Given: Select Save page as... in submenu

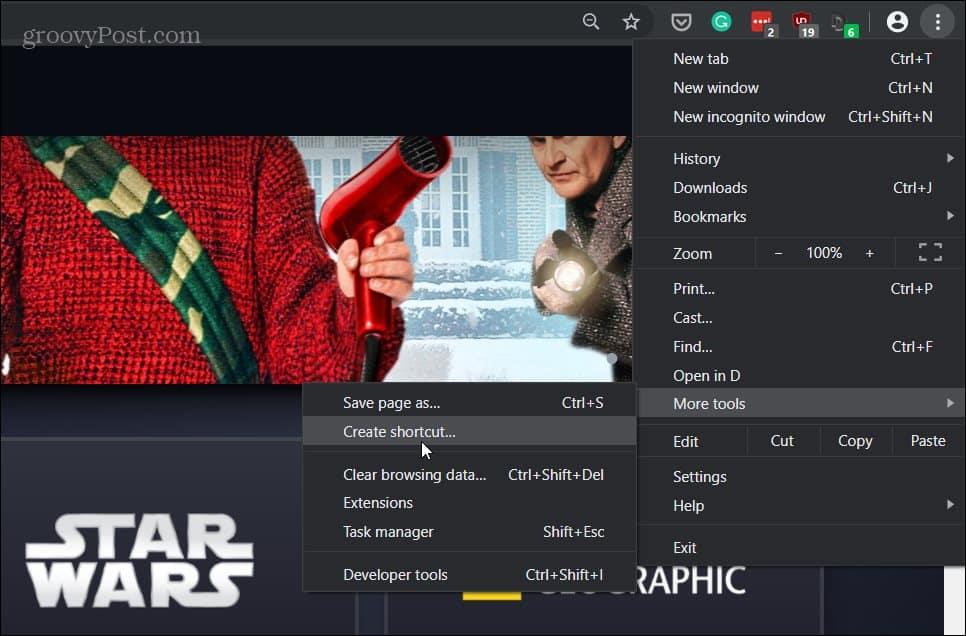Looking at the screenshot, I should coord(469,403).
